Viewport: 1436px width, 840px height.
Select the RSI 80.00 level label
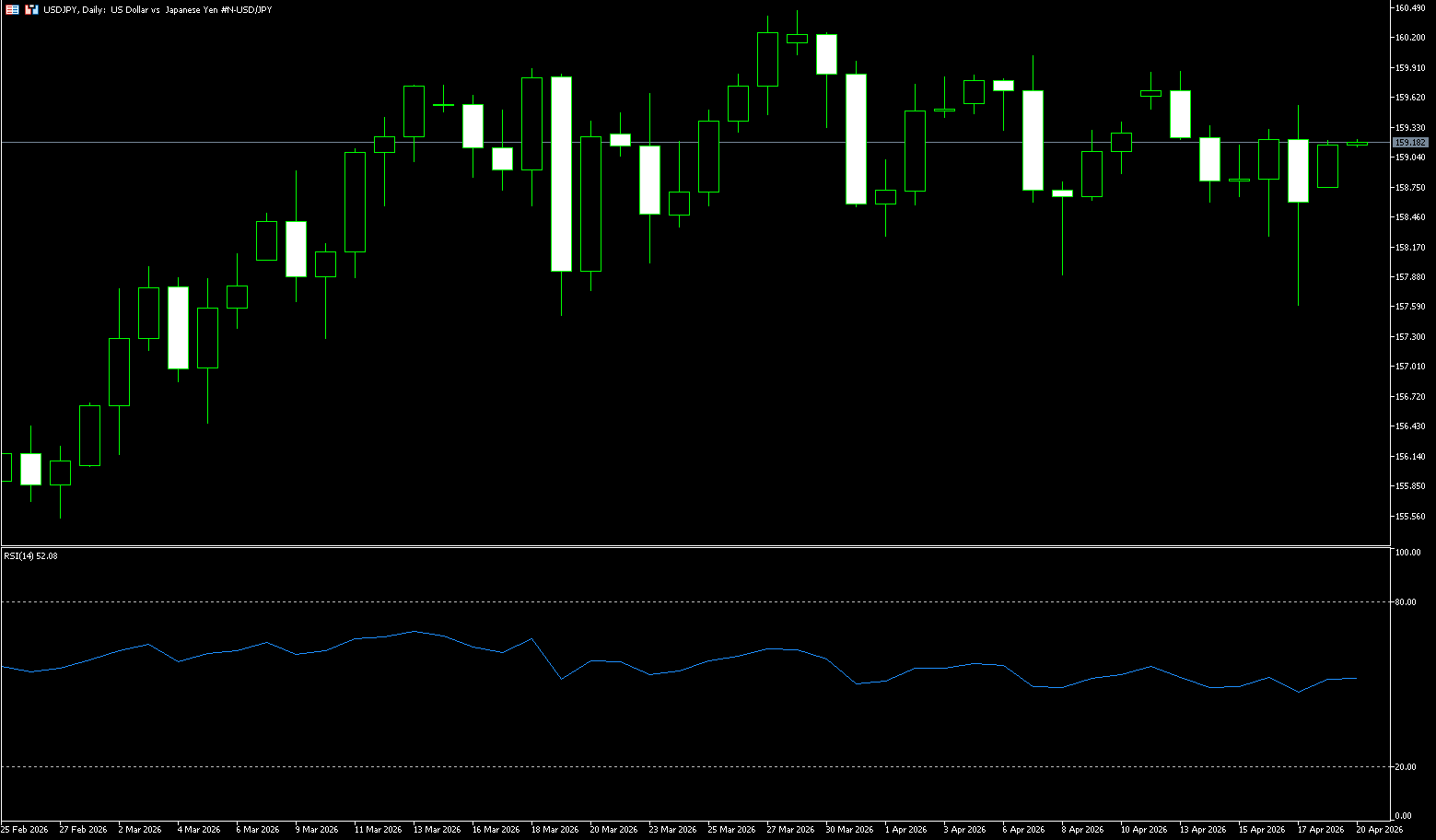(x=1406, y=602)
